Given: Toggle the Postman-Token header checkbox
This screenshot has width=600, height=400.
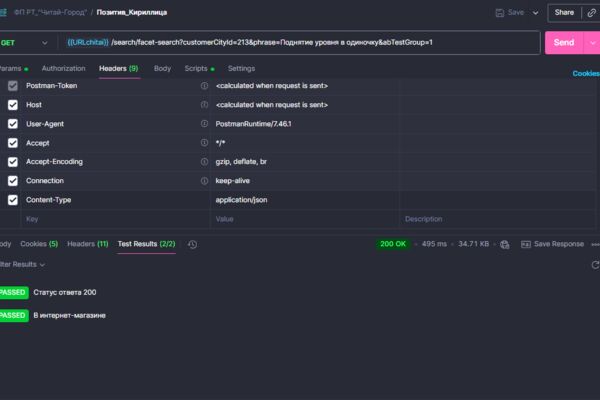Looking at the screenshot, I should pyautogui.click(x=13, y=86).
